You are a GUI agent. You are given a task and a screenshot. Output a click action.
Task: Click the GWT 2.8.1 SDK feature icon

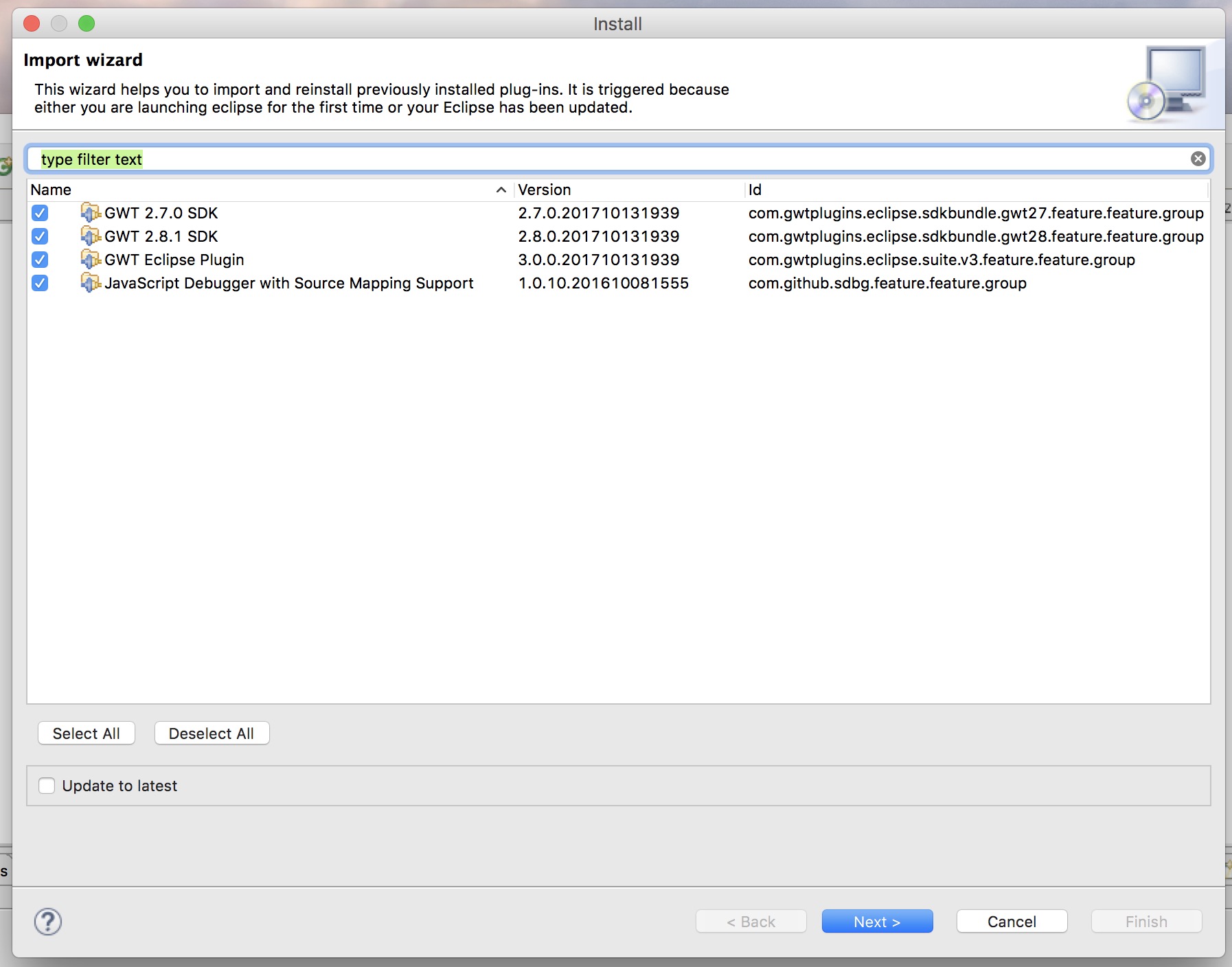click(90, 236)
